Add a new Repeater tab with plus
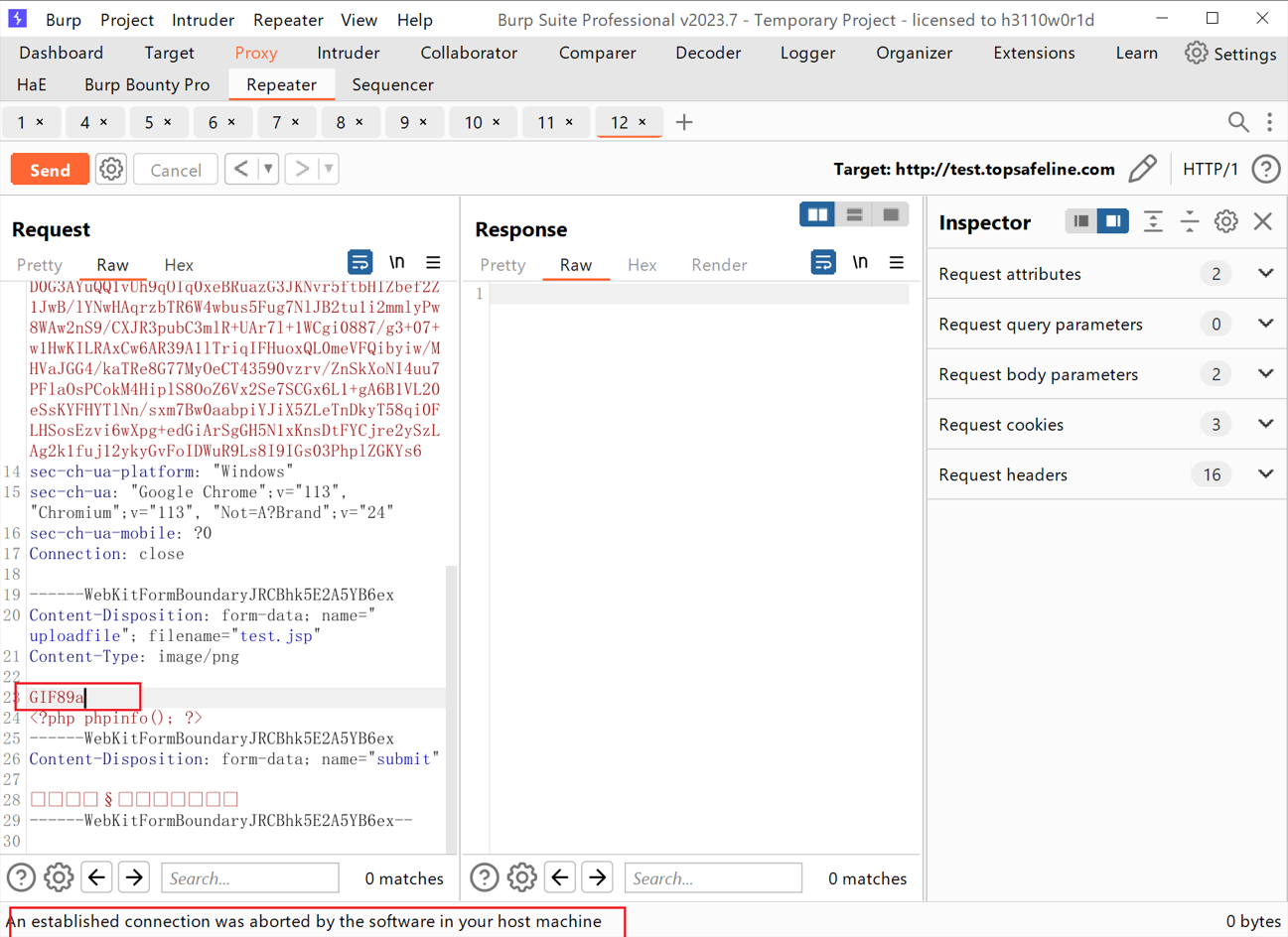Image resolution: width=1288 pixels, height=937 pixels. coord(684,122)
